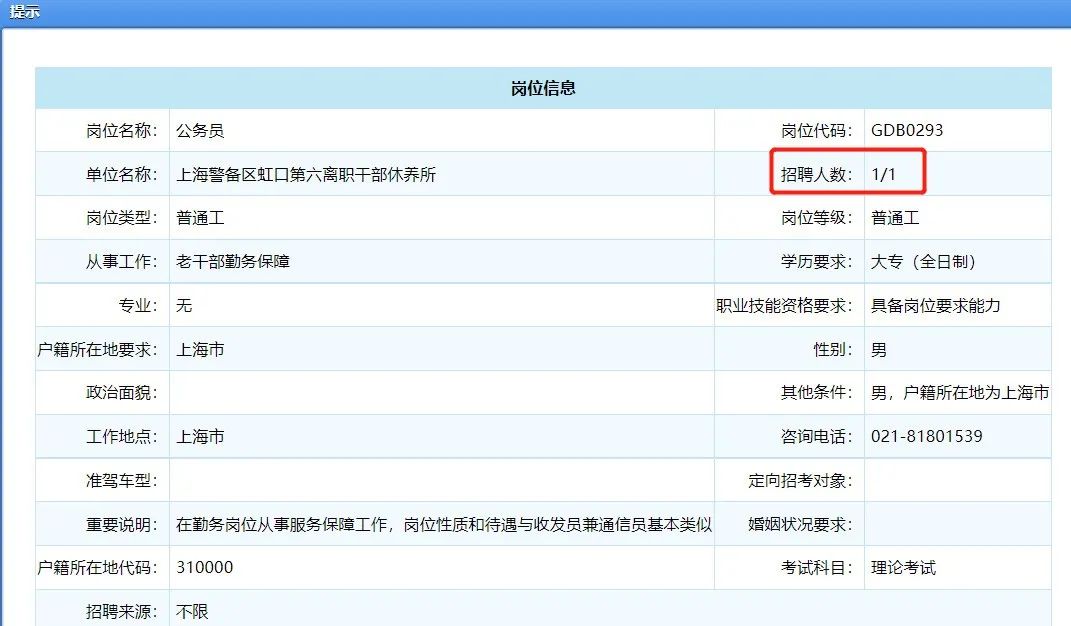Viewport: 1071px width, 626px height.
Task: Click the household code 310000
Action: click(x=205, y=567)
